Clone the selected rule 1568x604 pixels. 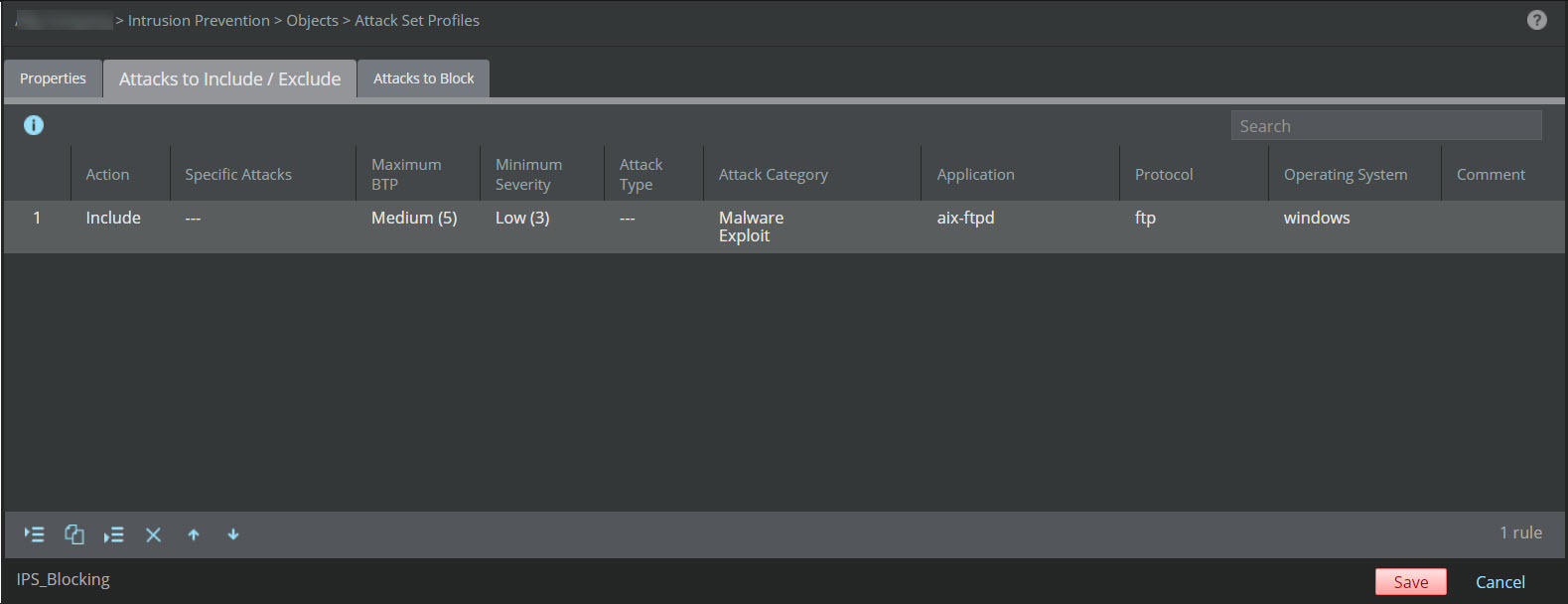[74, 534]
